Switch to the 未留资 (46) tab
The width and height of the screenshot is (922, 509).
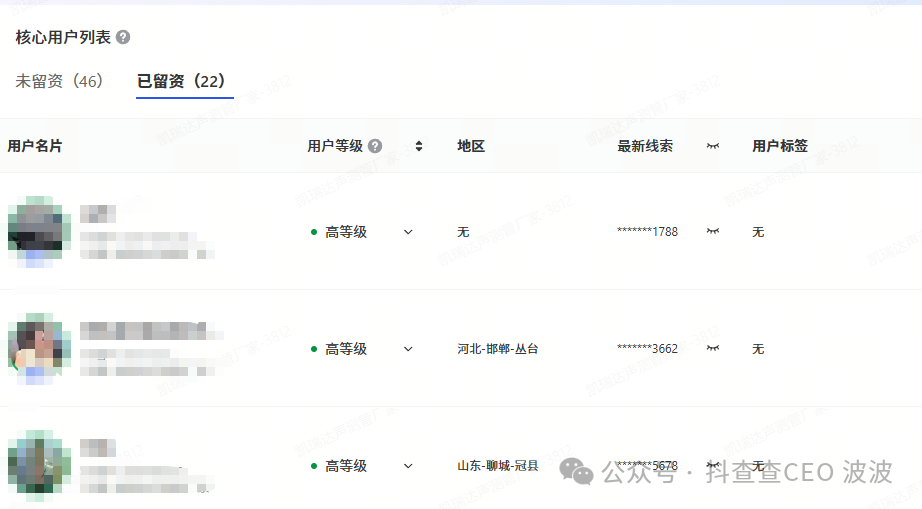click(59, 81)
